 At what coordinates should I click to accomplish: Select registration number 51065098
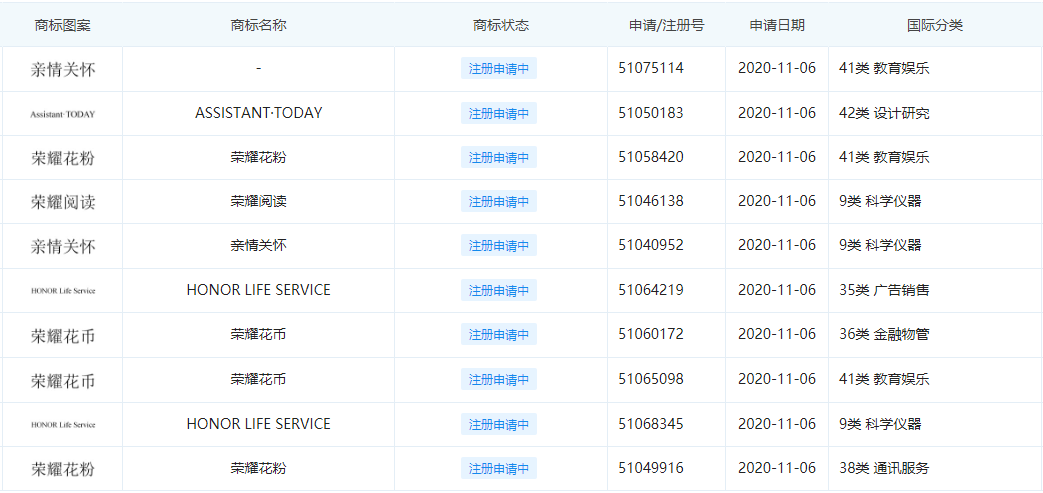(x=651, y=379)
